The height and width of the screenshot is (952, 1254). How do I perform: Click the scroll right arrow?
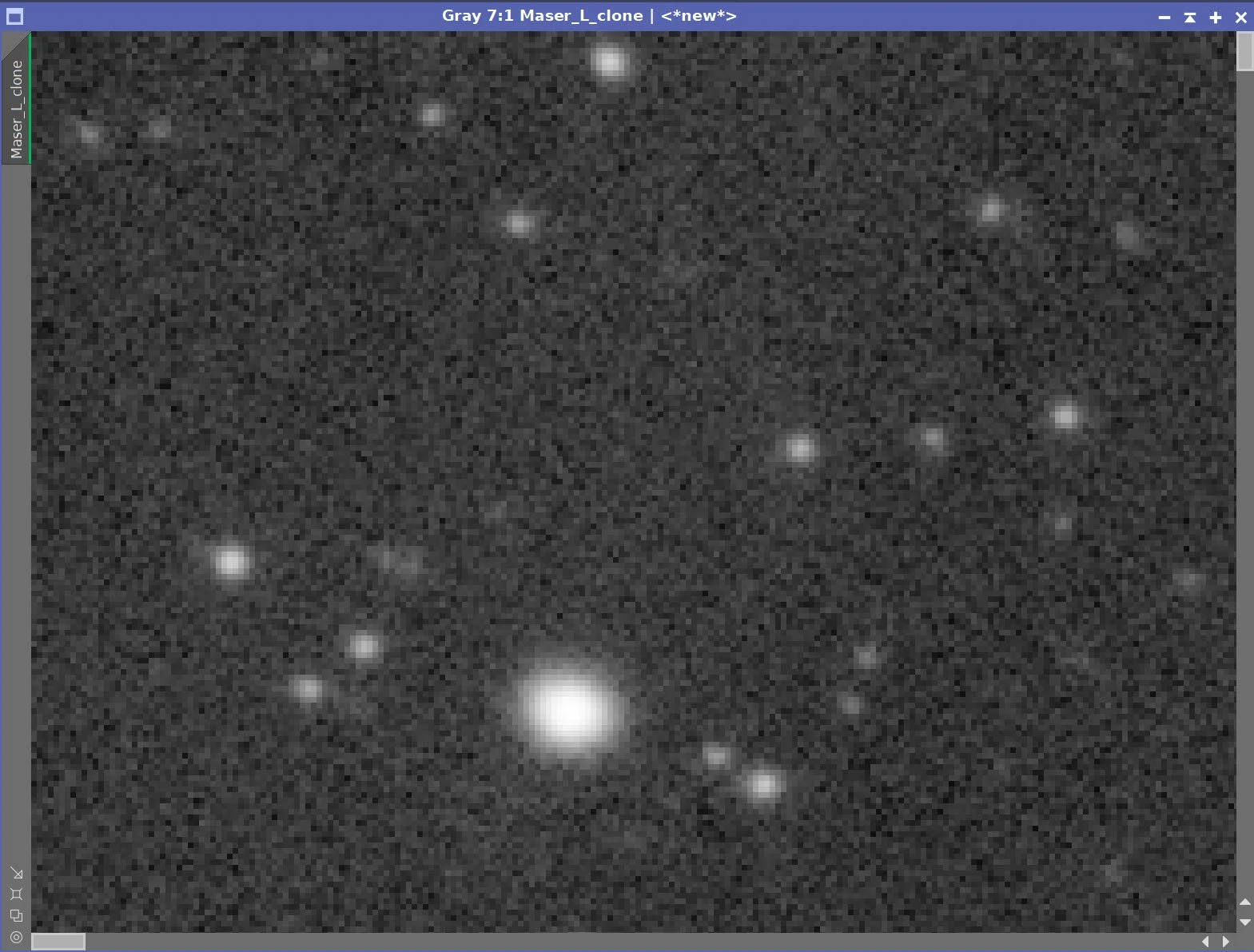tap(1225, 942)
